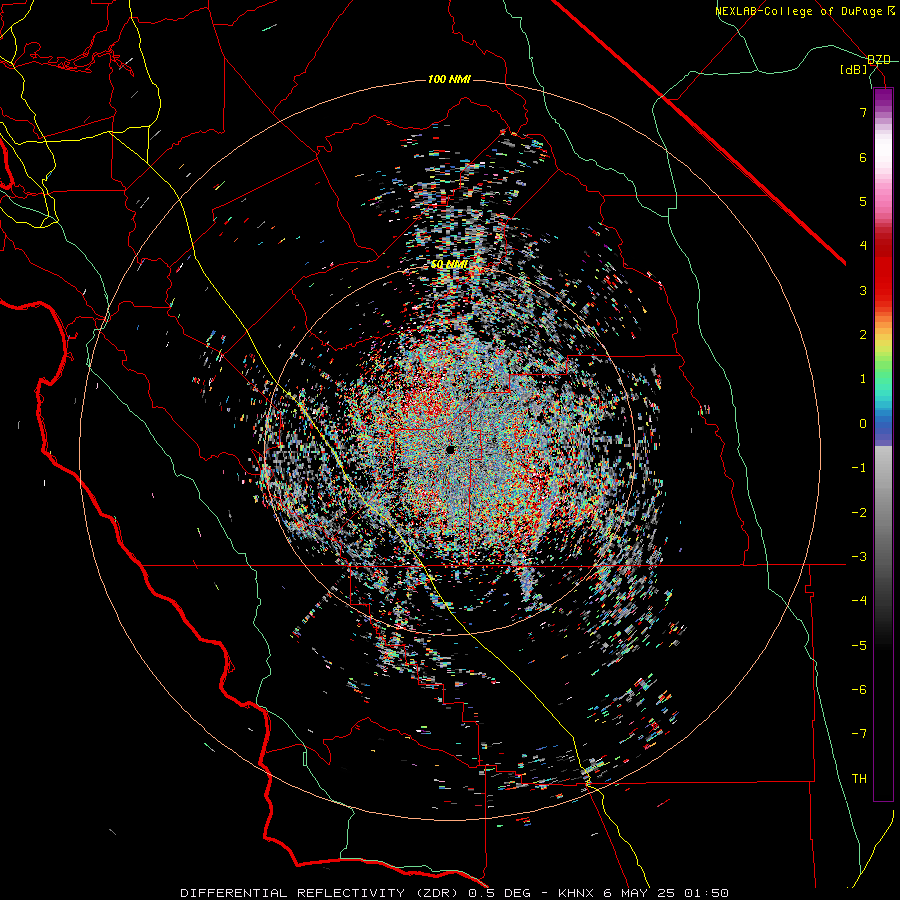Click the 2 value on the ZDR scale
This screenshot has width=900, height=900.
tap(863, 335)
